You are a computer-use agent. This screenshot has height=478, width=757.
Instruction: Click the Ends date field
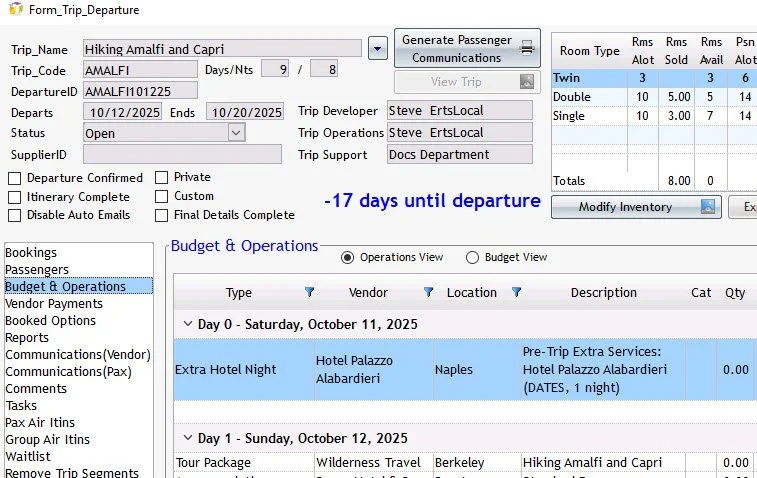click(245, 112)
